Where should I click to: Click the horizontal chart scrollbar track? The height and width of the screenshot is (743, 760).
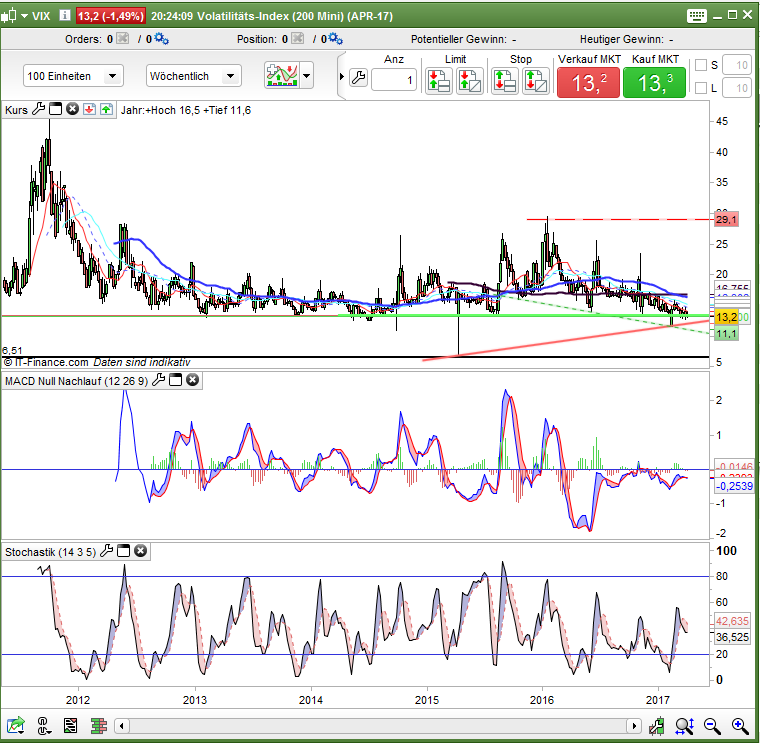pos(380,726)
